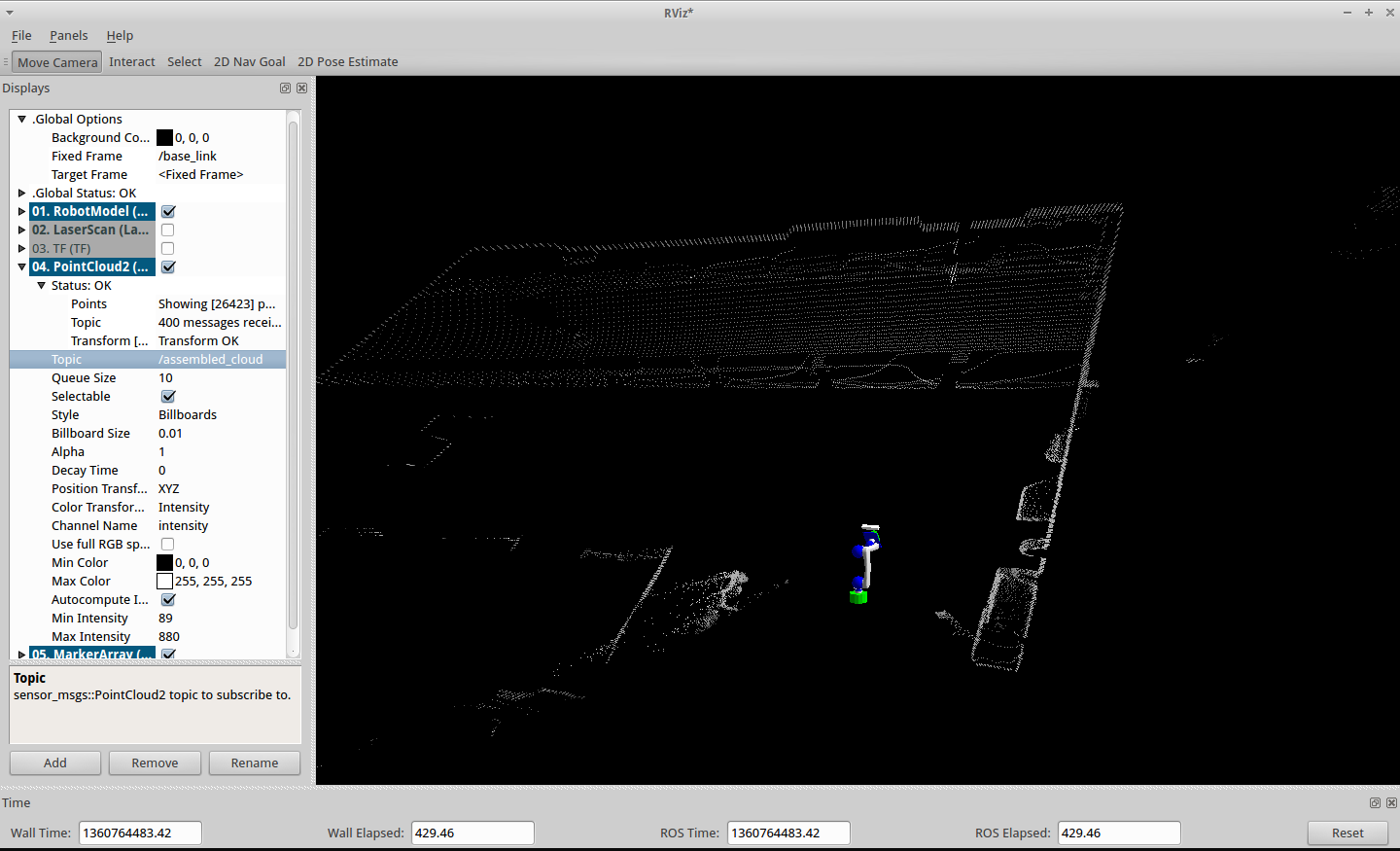Grab the toolbar drag handle
This screenshot has width=1400, height=851.
click(5, 61)
